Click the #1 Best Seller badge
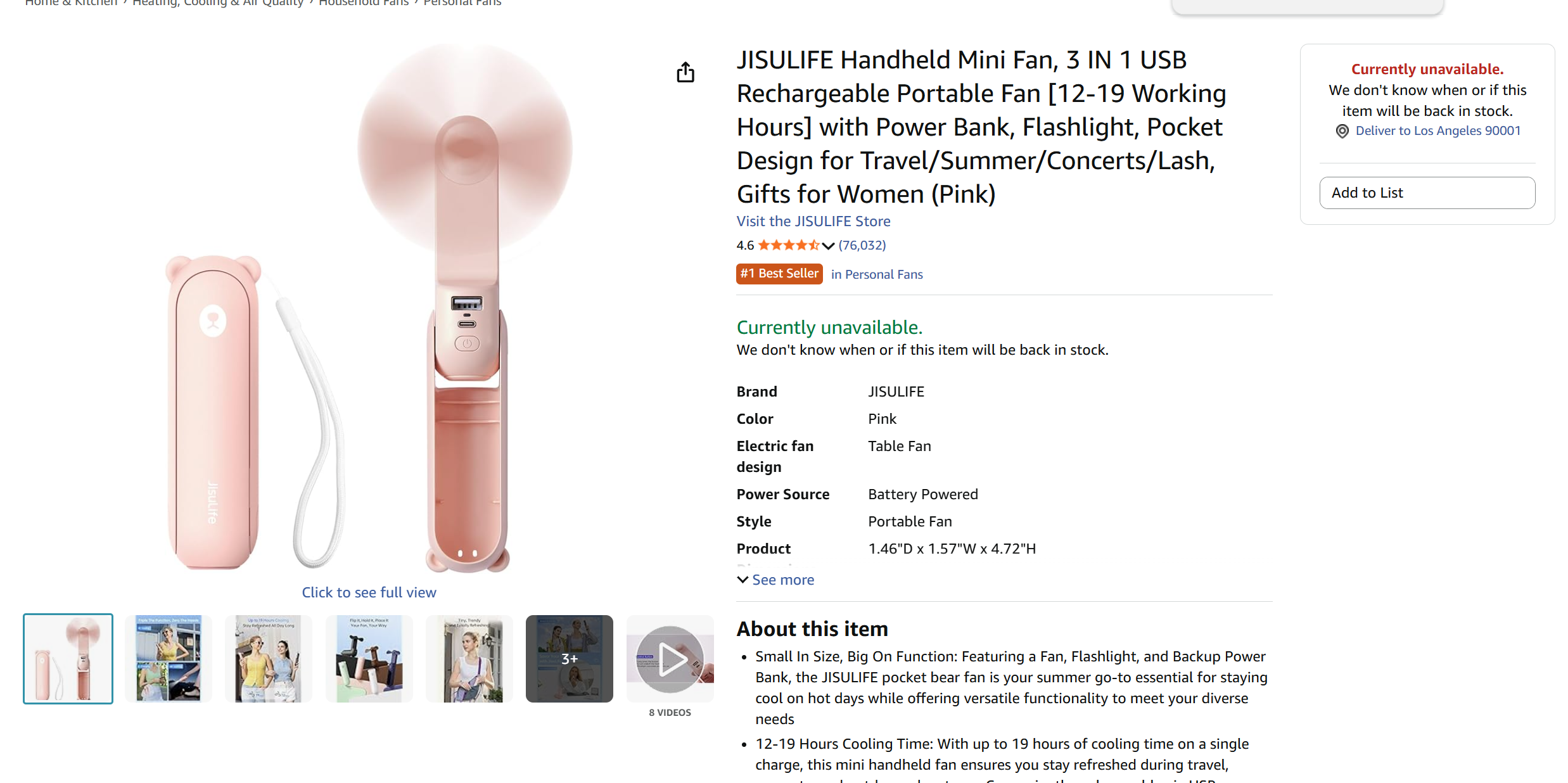1568x783 pixels. click(779, 274)
